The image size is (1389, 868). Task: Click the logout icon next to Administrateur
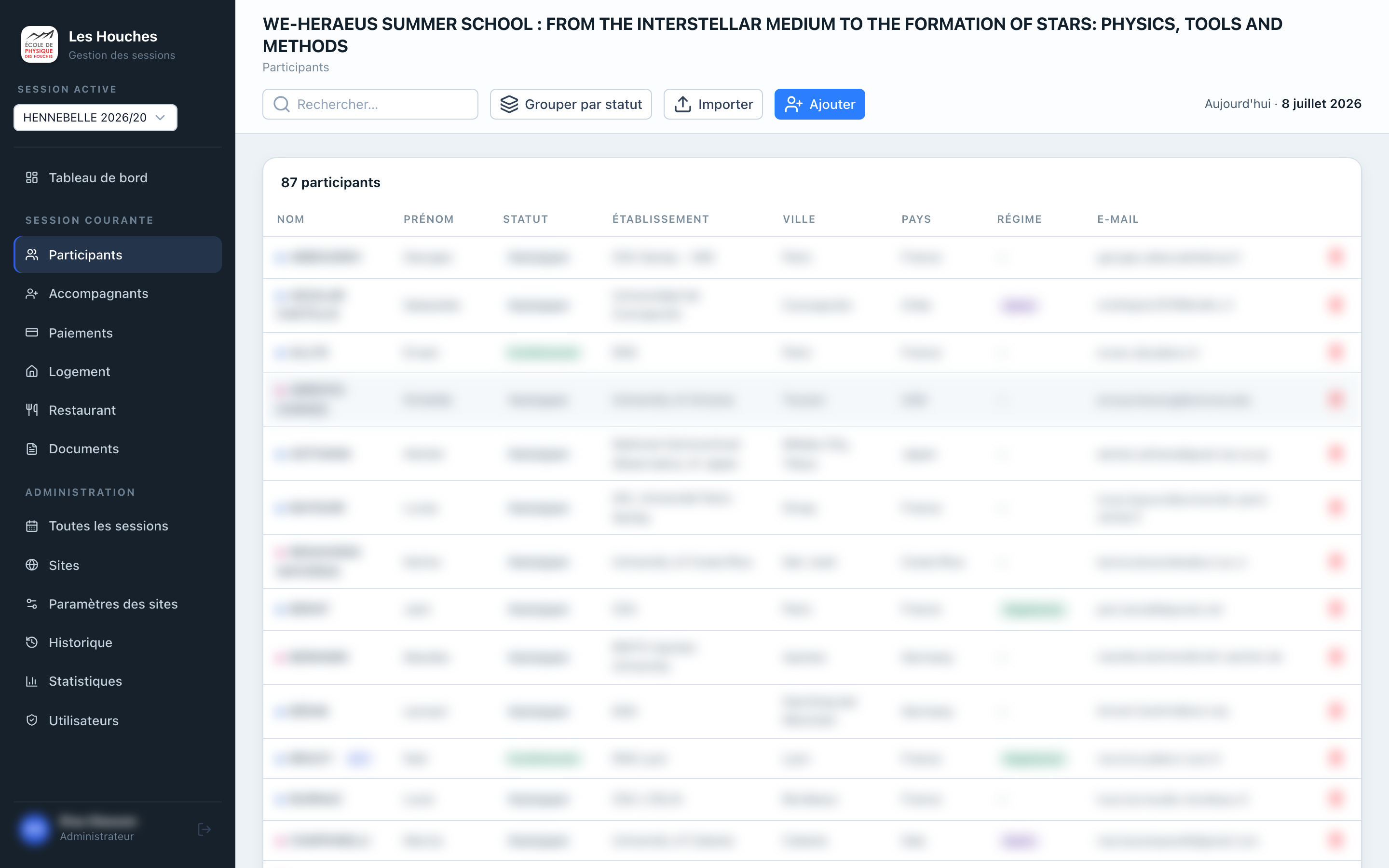204,829
